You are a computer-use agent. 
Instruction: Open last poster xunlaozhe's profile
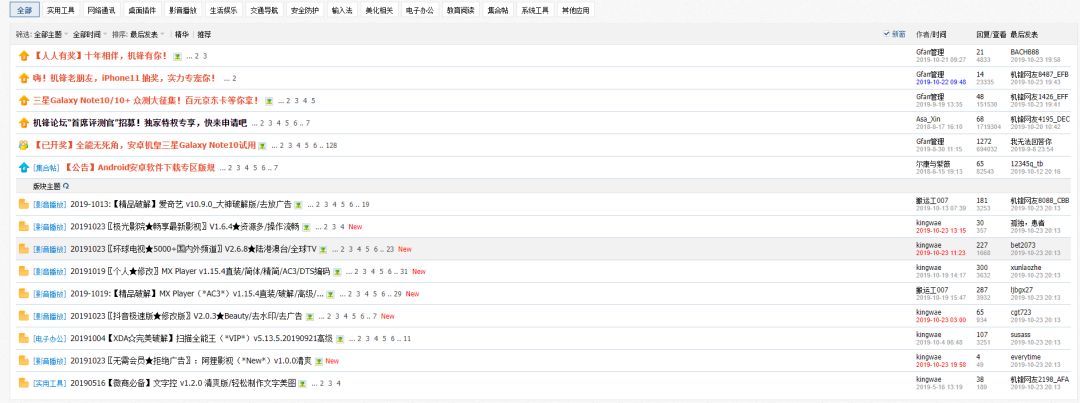tap(1026, 267)
